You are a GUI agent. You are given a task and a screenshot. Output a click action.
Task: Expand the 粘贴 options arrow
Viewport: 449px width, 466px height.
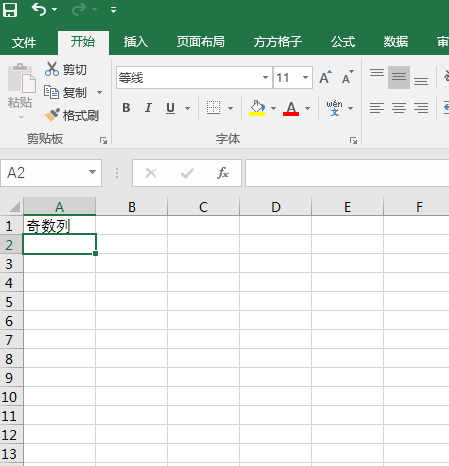(21, 117)
